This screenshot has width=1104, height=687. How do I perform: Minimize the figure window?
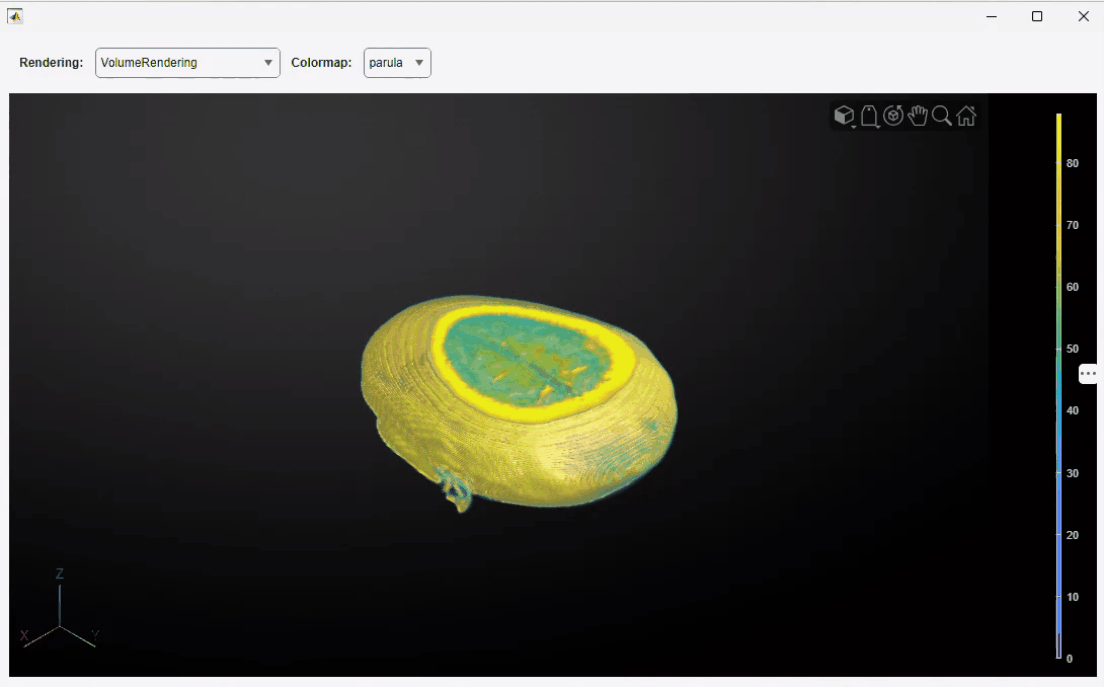point(991,16)
